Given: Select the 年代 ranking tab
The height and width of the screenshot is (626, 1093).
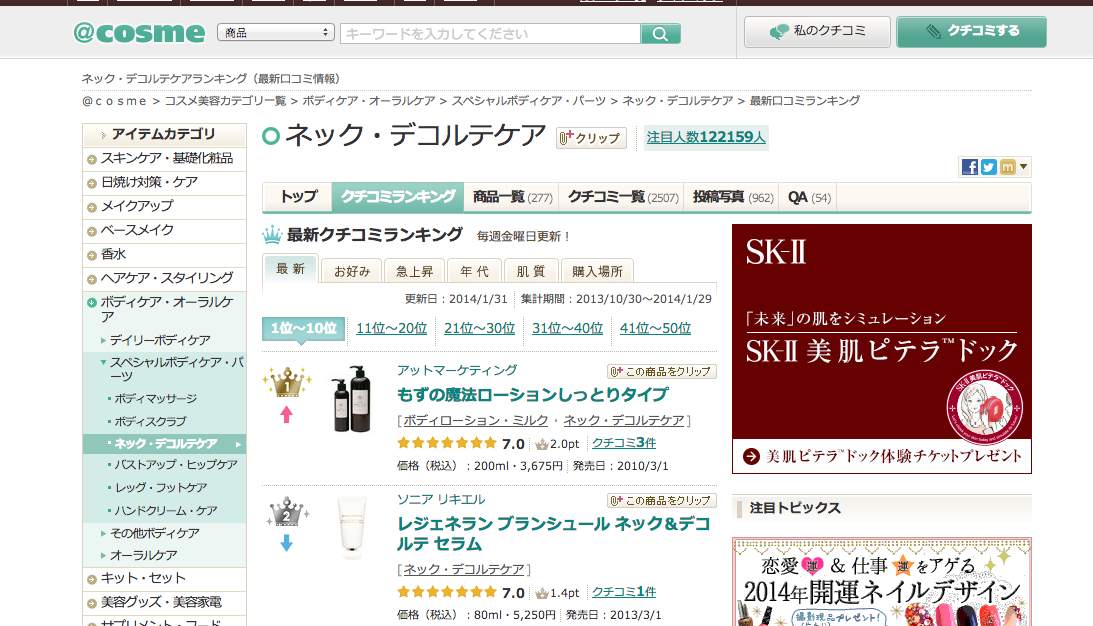Looking at the screenshot, I should point(475,271).
